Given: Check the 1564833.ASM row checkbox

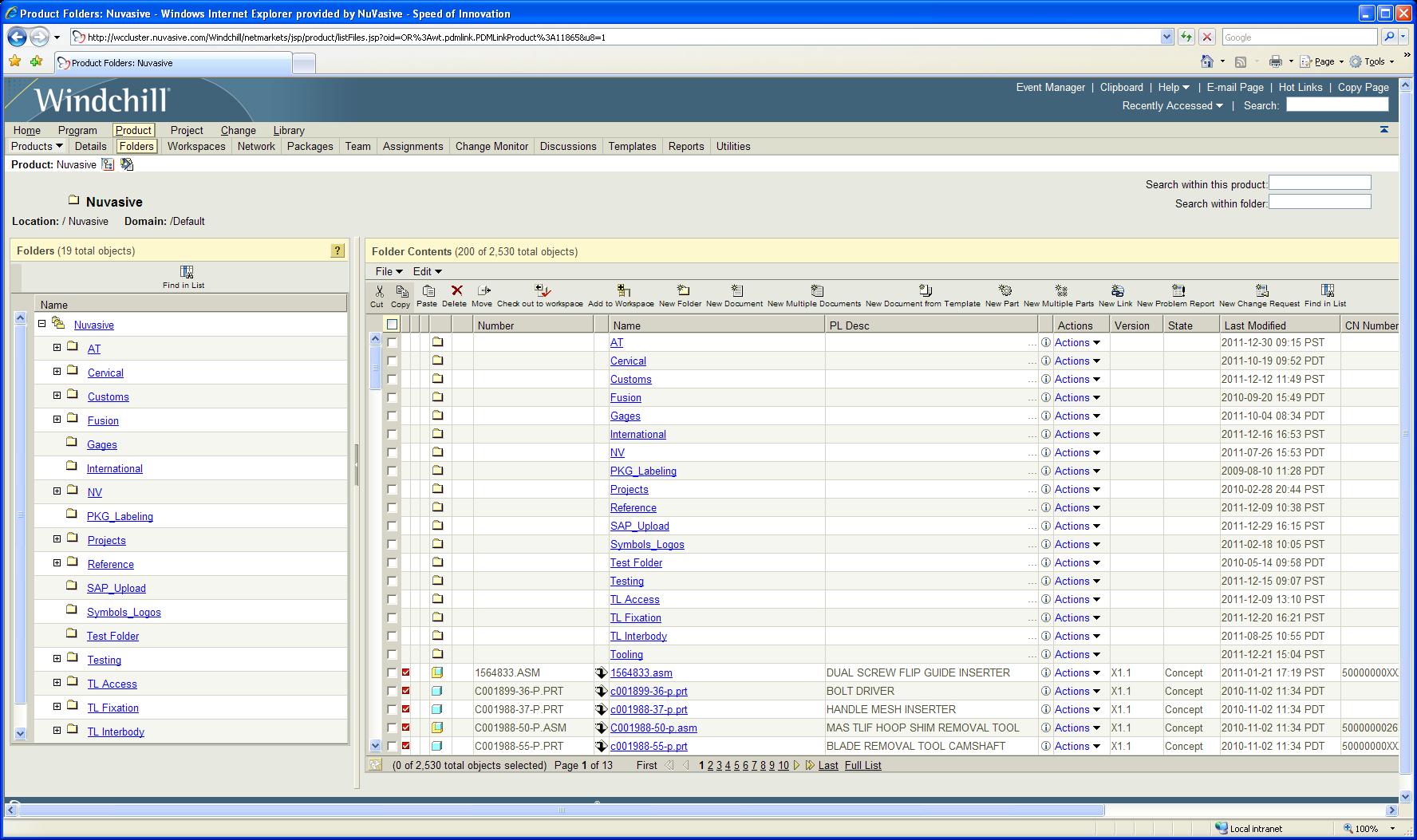Looking at the screenshot, I should click(x=392, y=672).
